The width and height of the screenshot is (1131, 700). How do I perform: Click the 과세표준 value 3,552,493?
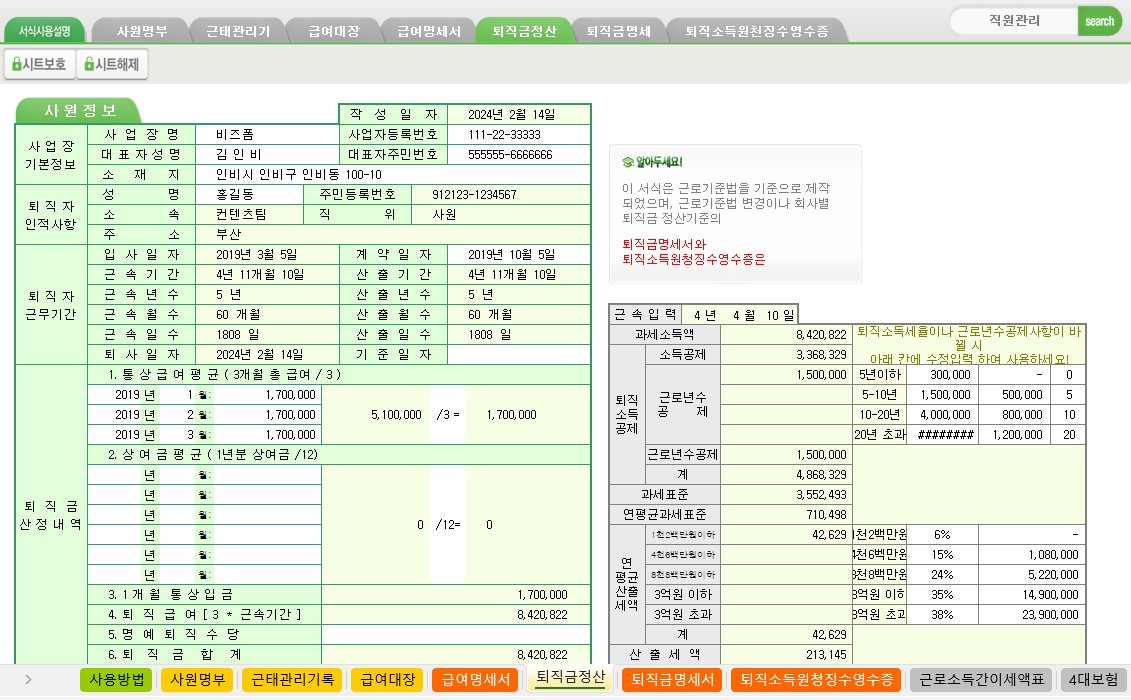[785, 494]
